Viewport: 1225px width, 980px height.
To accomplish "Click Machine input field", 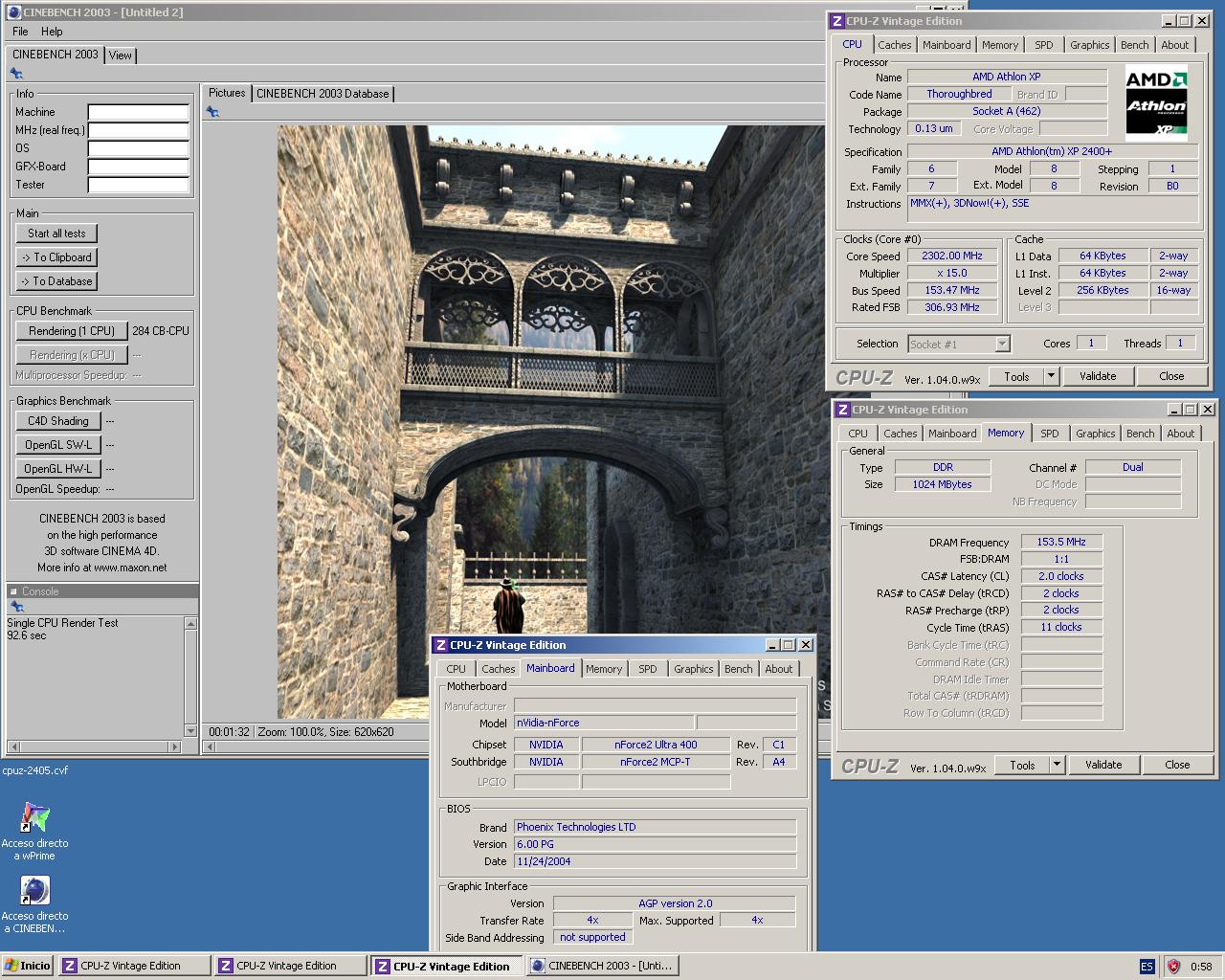I will 138,112.
